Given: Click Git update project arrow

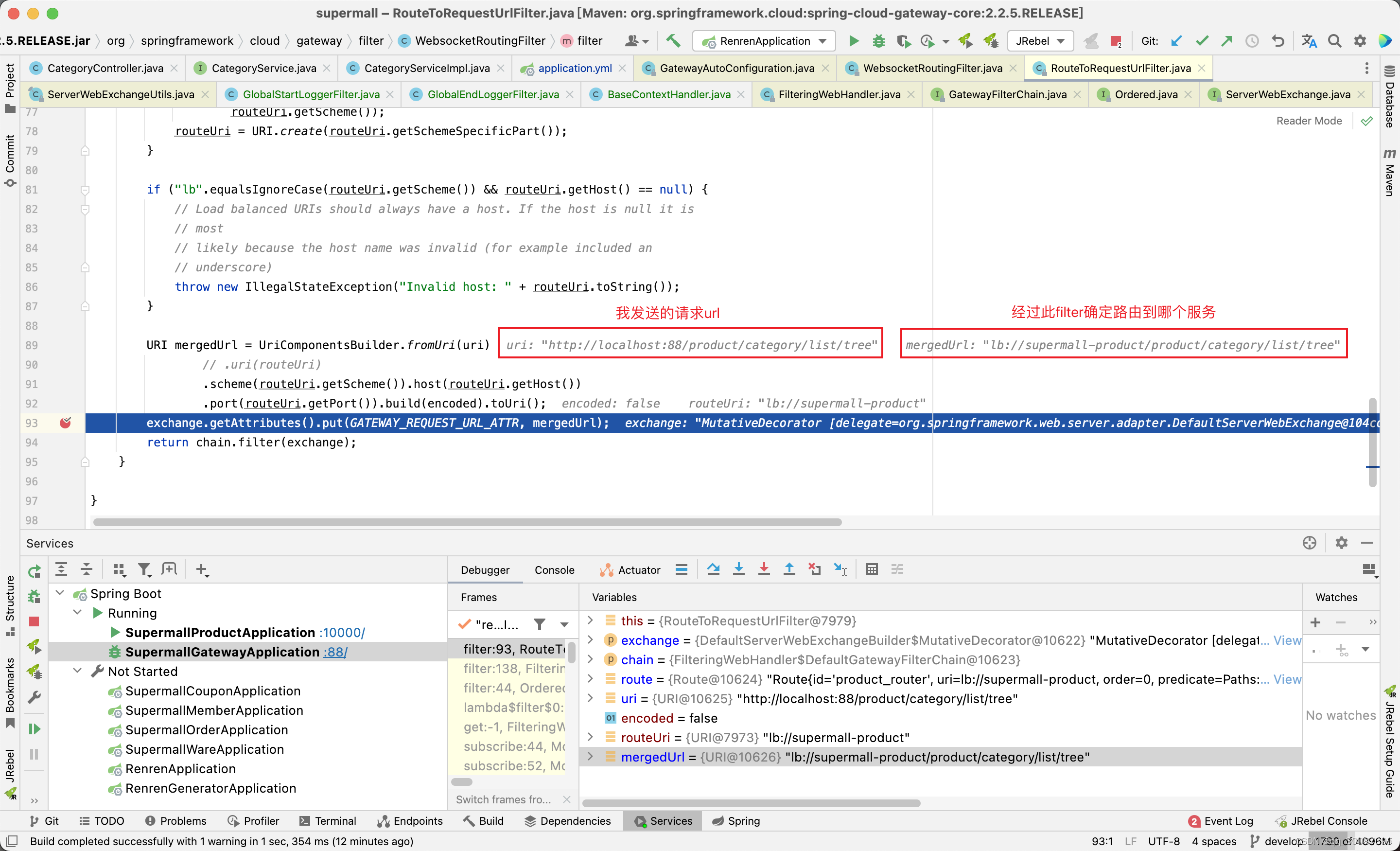Looking at the screenshot, I should (1176, 41).
